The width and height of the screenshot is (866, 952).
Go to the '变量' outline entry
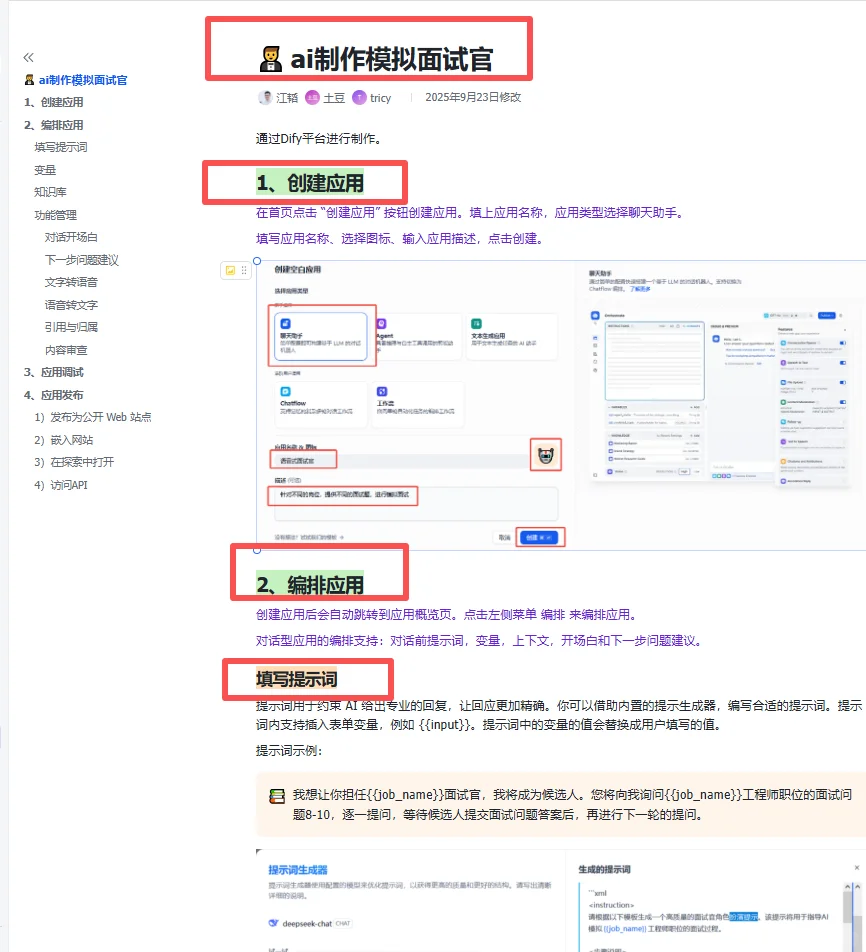pyautogui.click(x=45, y=170)
